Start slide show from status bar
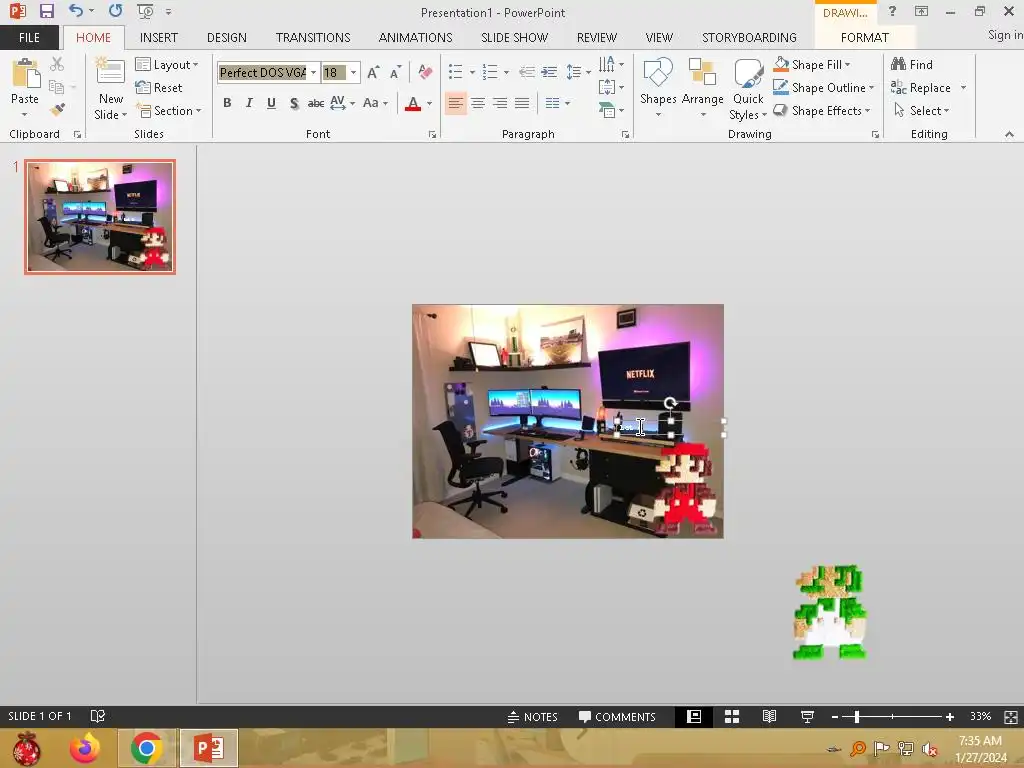Screen dimensions: 1024x768 [807, 716]
